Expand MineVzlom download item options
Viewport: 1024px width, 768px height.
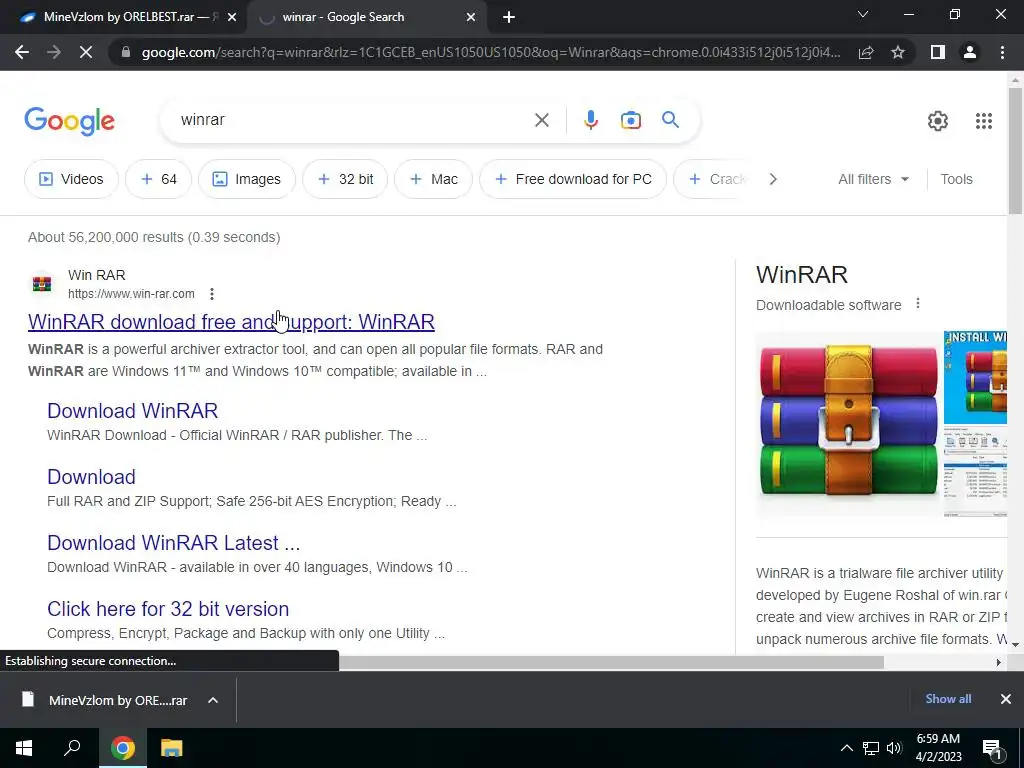click(213, 700)
